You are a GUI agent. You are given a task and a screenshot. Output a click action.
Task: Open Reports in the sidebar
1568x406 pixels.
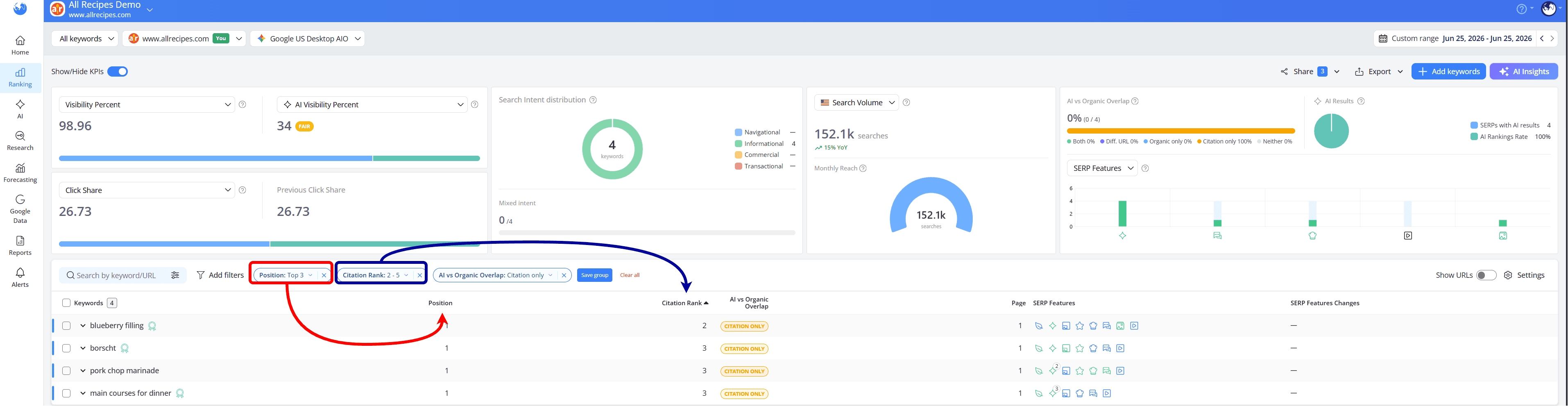[x=20, y=246]
